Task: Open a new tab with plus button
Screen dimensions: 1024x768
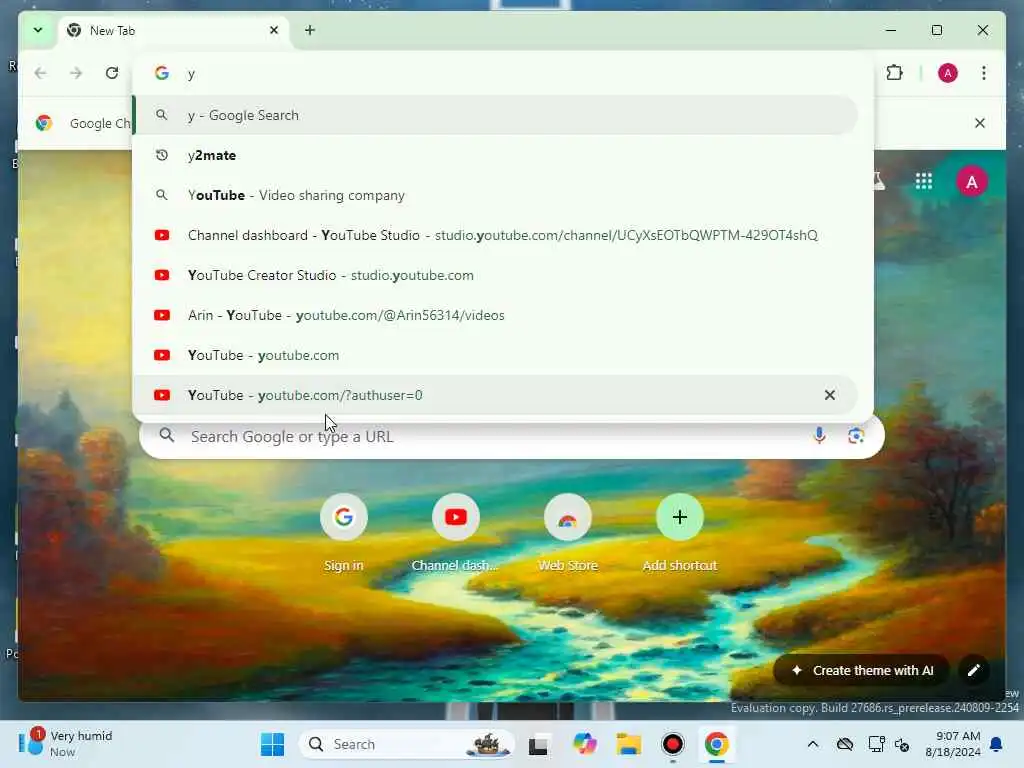Action: (x=310, y=30)
